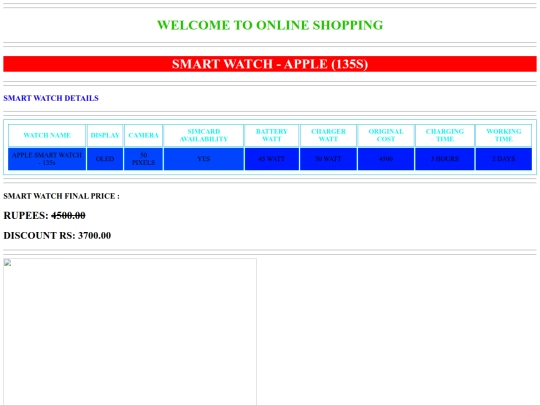540x405 pixels.
Task: Click the CHARGING TIME column header
Action: 445,135
